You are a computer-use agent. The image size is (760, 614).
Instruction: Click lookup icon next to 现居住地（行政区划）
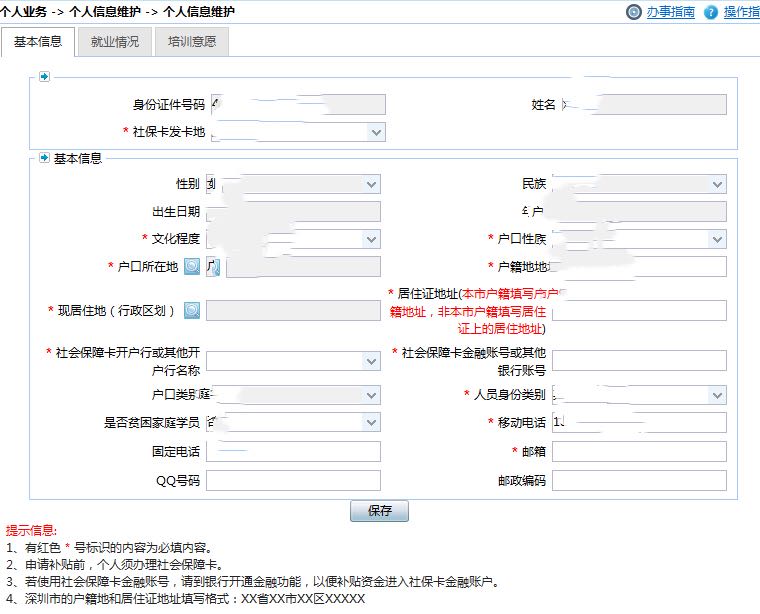(x=192, y=310)
